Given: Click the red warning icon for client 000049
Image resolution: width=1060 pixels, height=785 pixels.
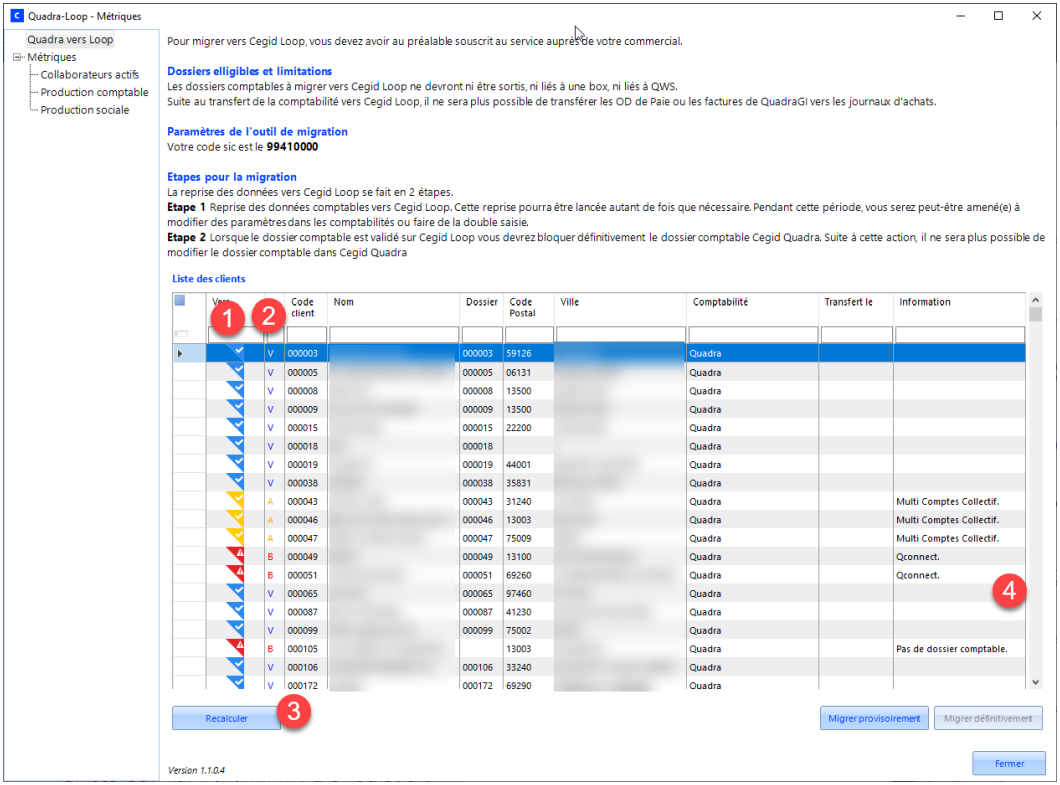Looking at the screenshot, I should point(235,555).
